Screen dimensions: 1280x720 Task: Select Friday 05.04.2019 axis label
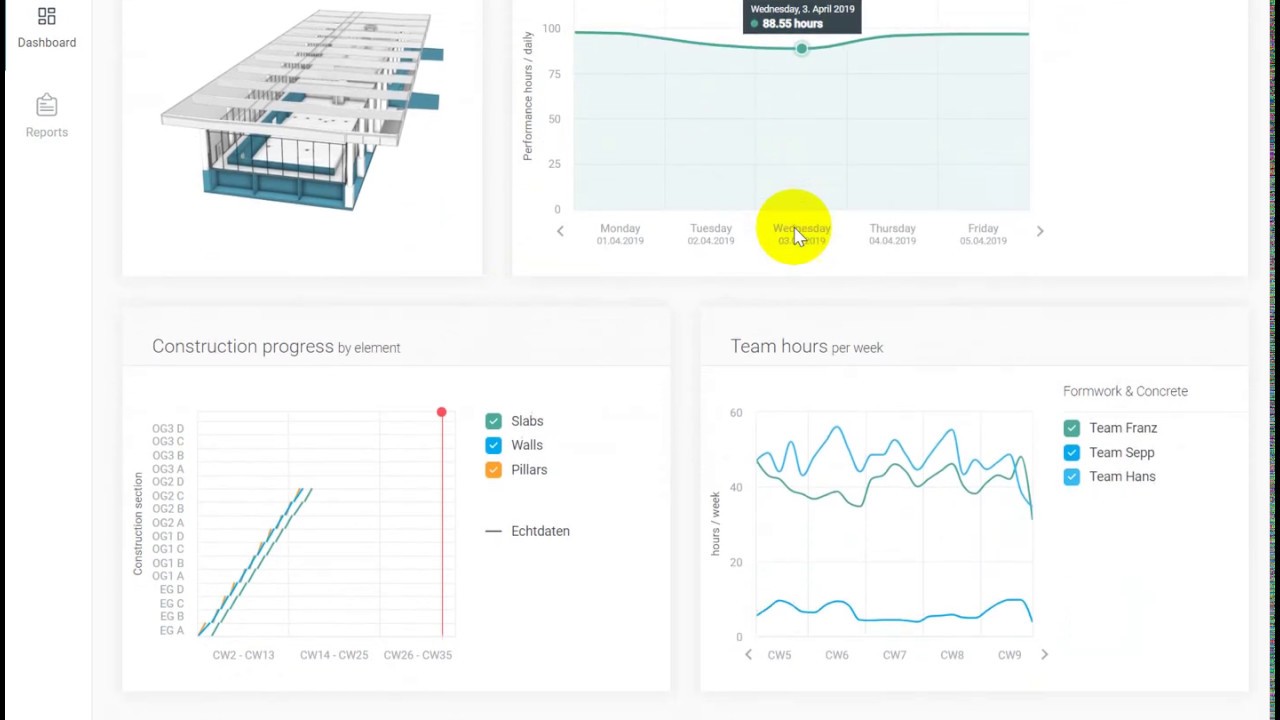(983, 234)
